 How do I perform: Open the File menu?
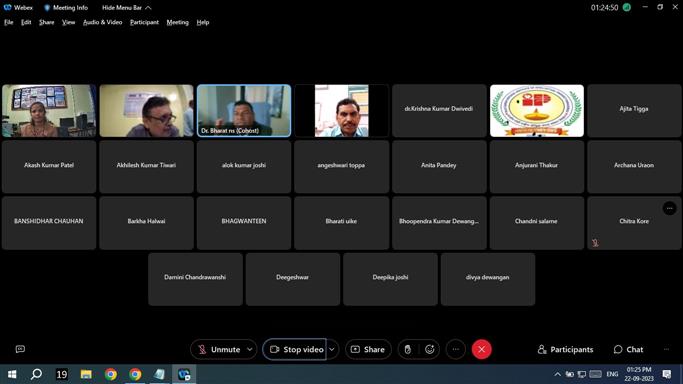pos(9,22)
